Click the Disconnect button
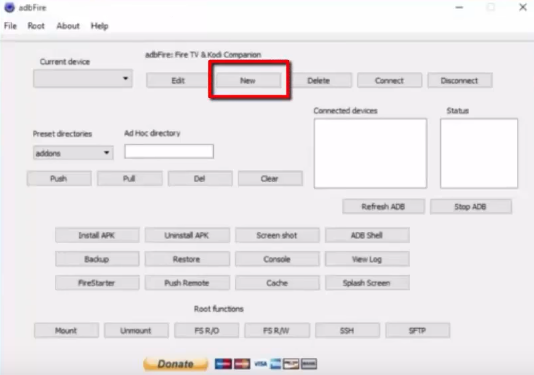Image resolution: width=534 pixels, height=375 pixels. pyautogui.click(x=459, y=81)
